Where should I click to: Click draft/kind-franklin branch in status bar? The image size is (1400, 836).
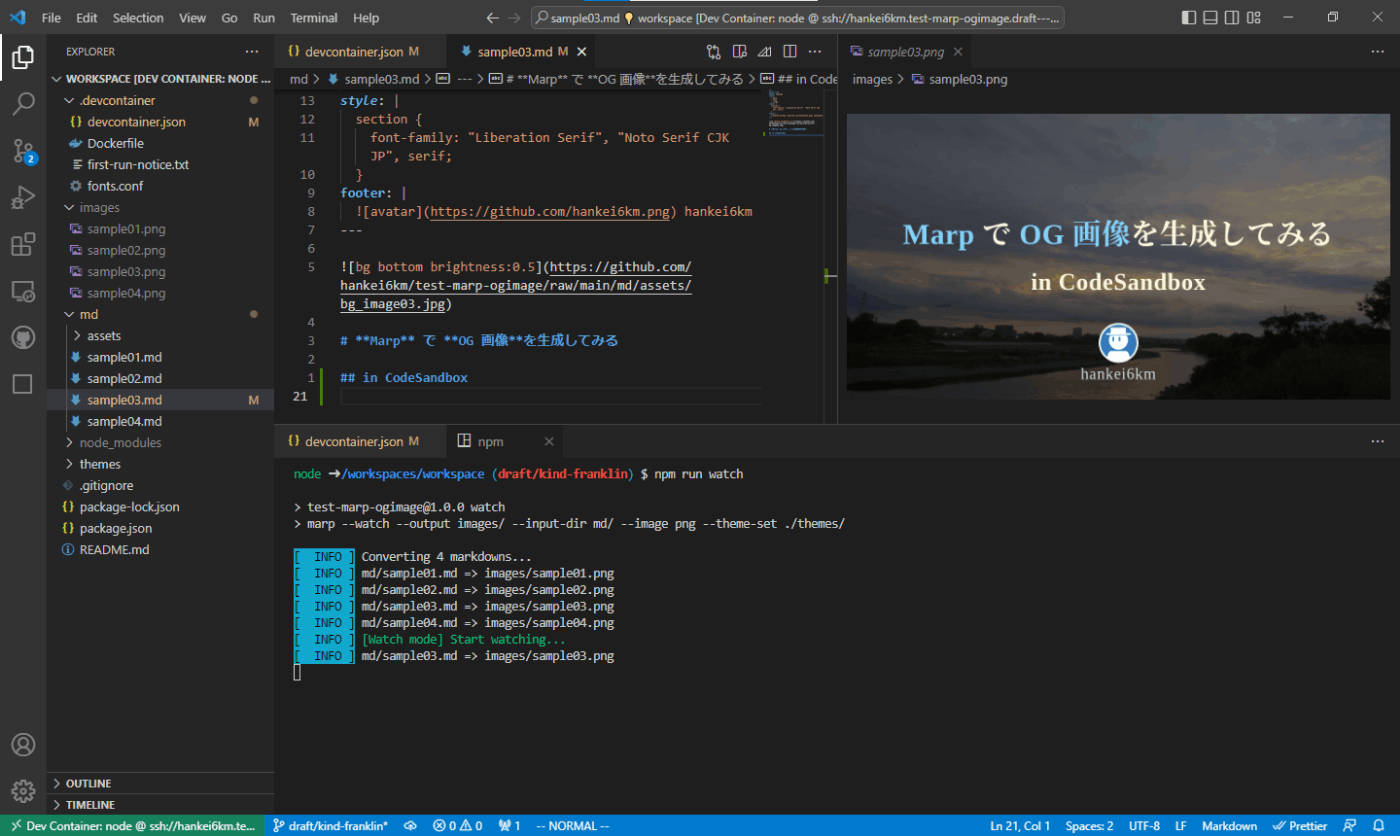coord(330,826)
